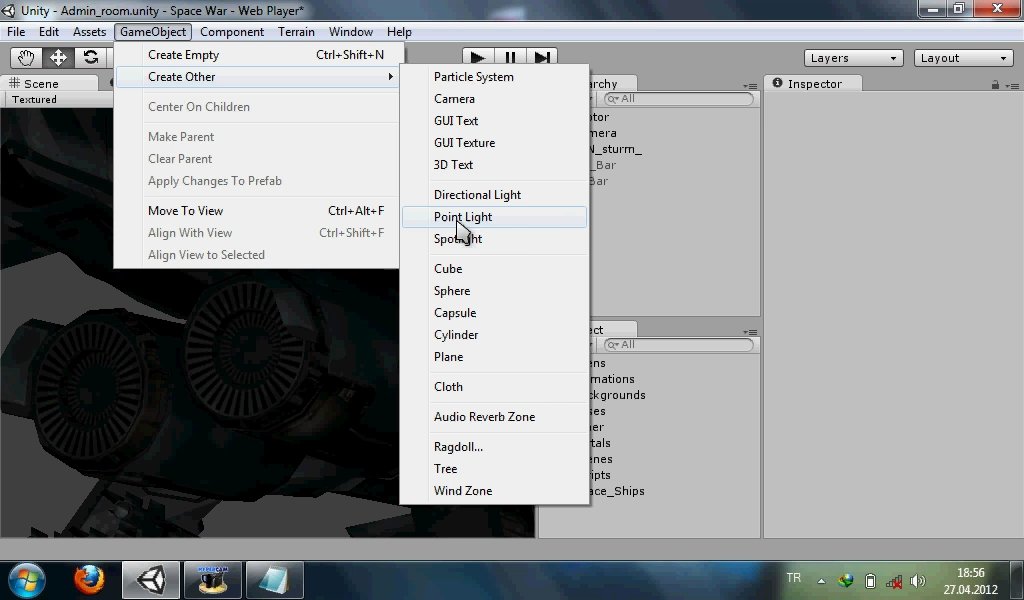Screen dimensions: 1024x600
Task: Click the Hierarchy search field
Action: [679, 99]
